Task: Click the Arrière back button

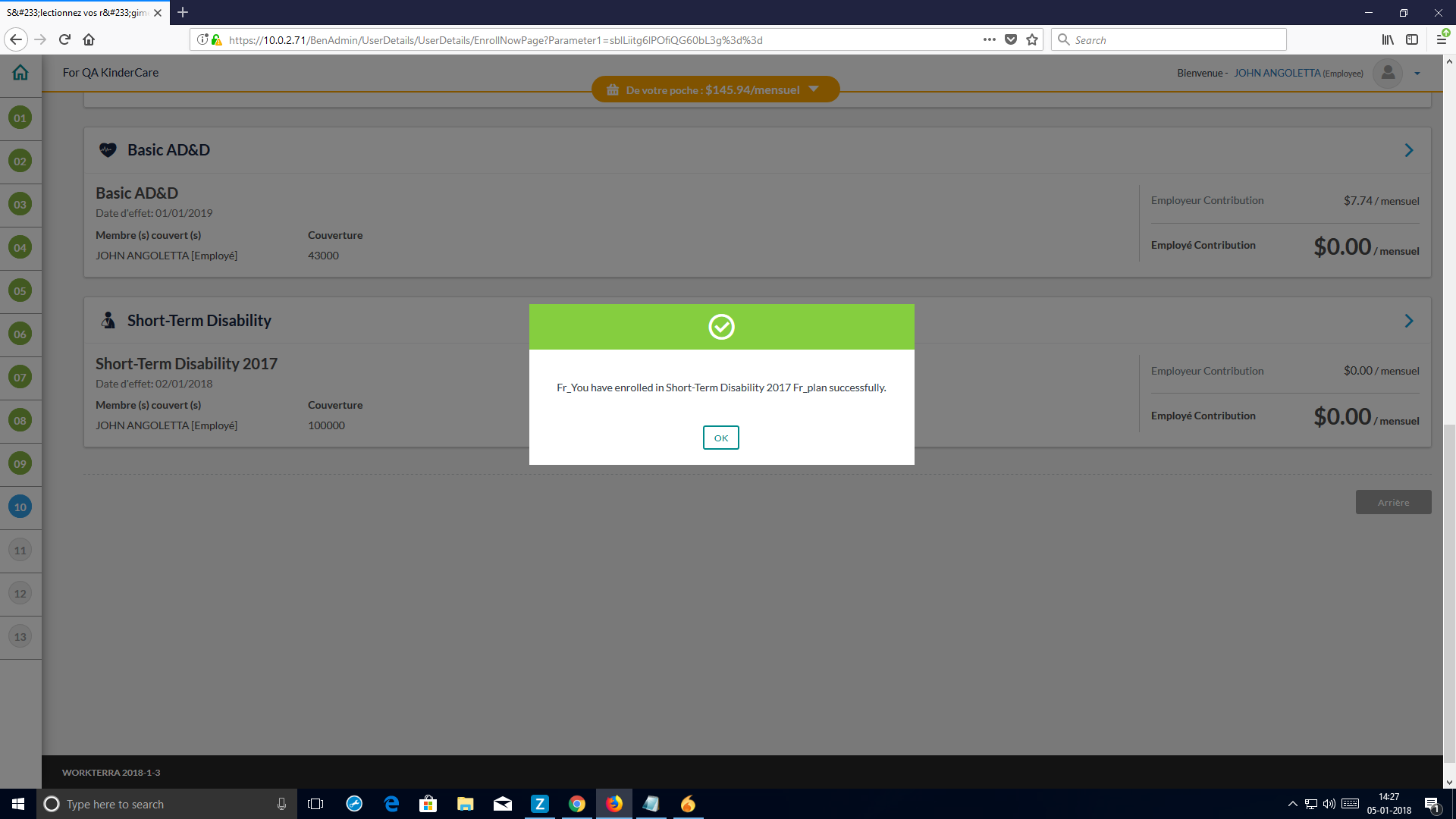Action: pos(1393,502)
